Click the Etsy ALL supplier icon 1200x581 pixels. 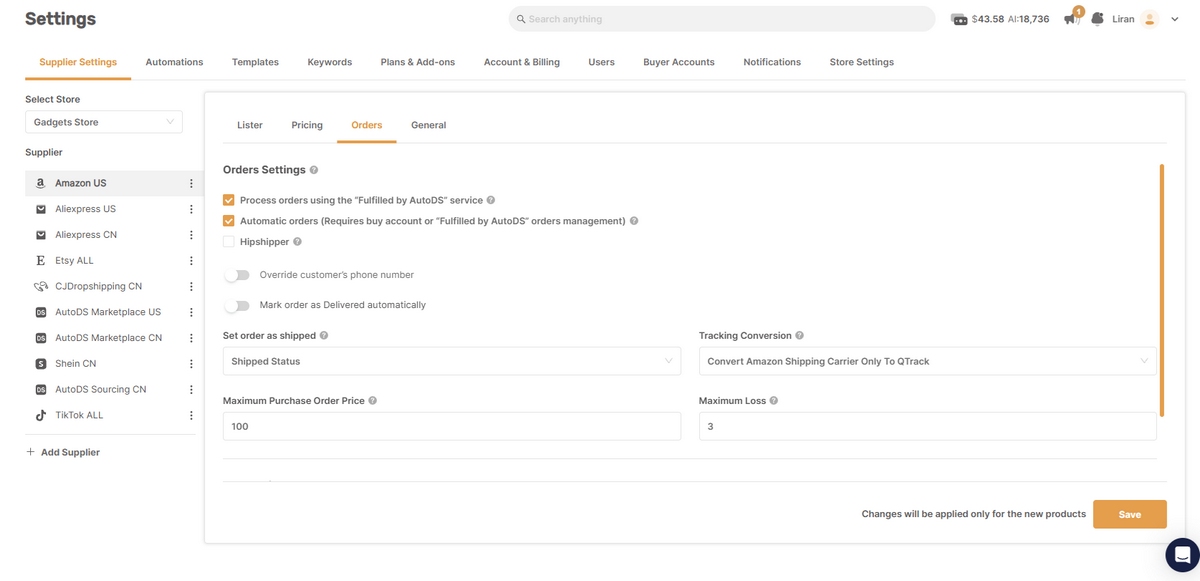(40, 260)
